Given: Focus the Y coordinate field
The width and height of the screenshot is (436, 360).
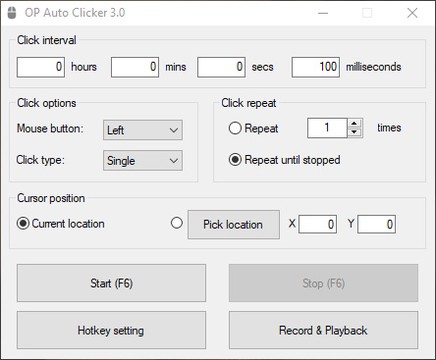Looking at the screenshot, I should pos(376,224).
